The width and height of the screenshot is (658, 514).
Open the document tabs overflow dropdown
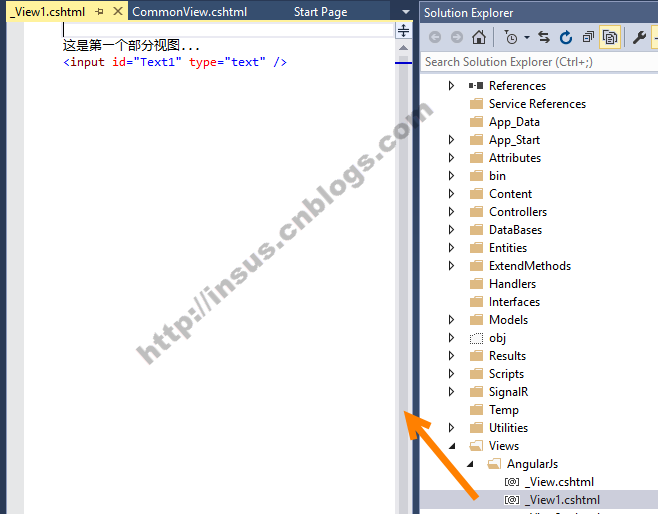pos(405,12)
